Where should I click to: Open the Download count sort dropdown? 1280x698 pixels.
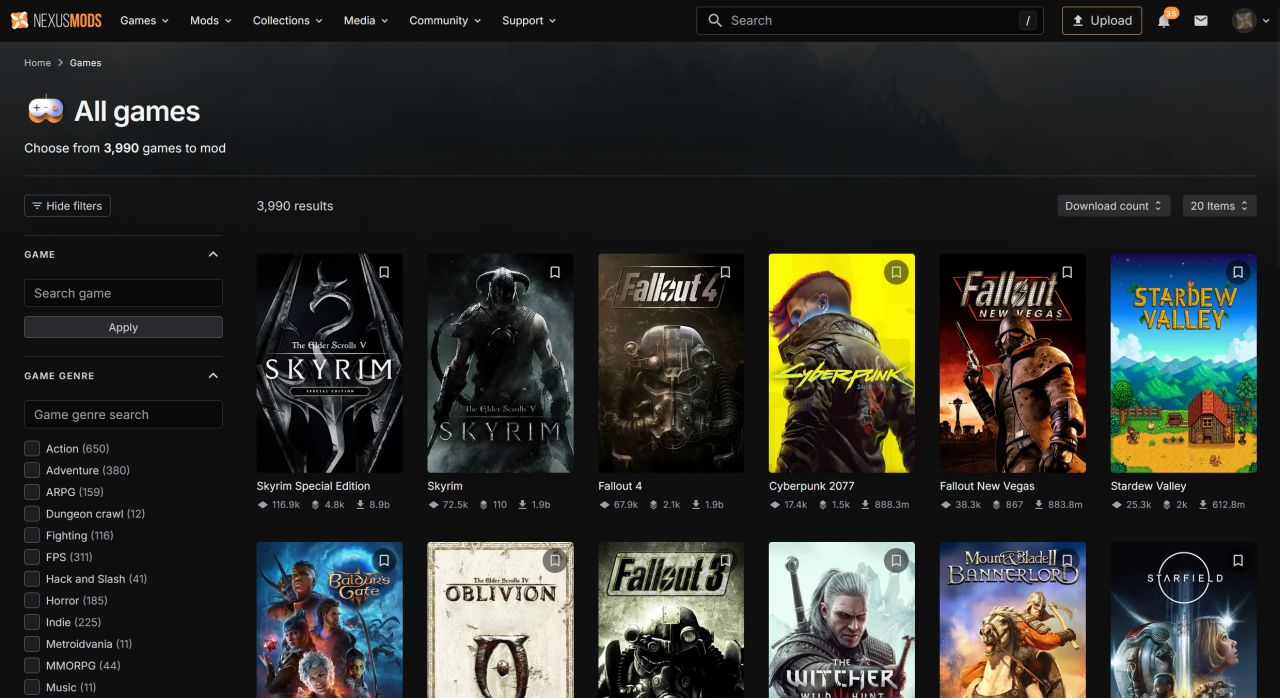click(x=1113, y=206)
